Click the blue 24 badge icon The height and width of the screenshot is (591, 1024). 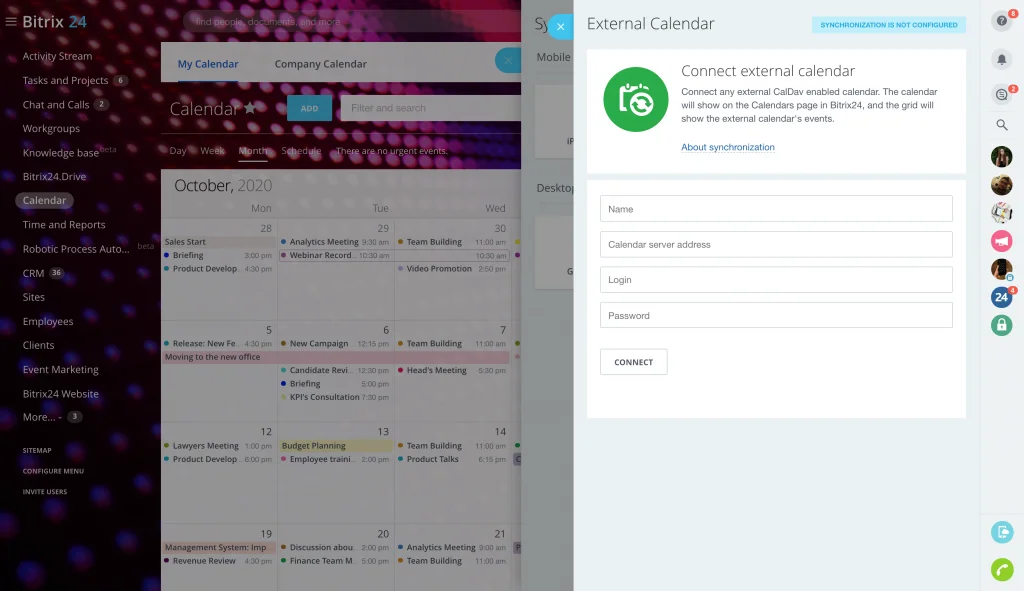pos(1001,297)
